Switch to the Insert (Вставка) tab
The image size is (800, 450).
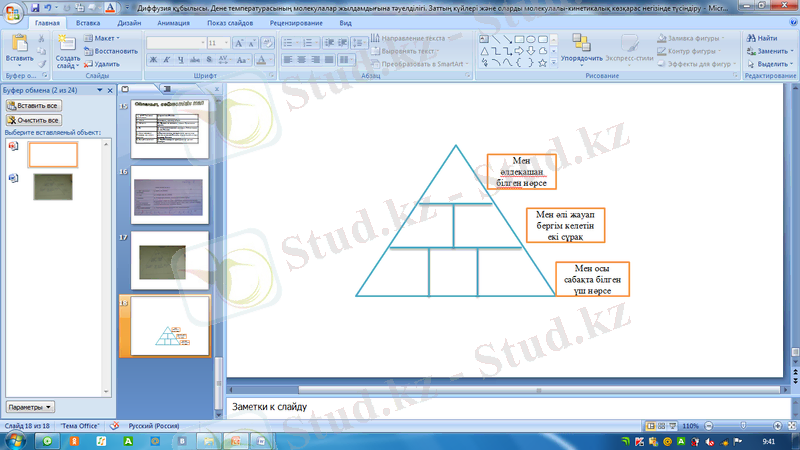point(87,21)
